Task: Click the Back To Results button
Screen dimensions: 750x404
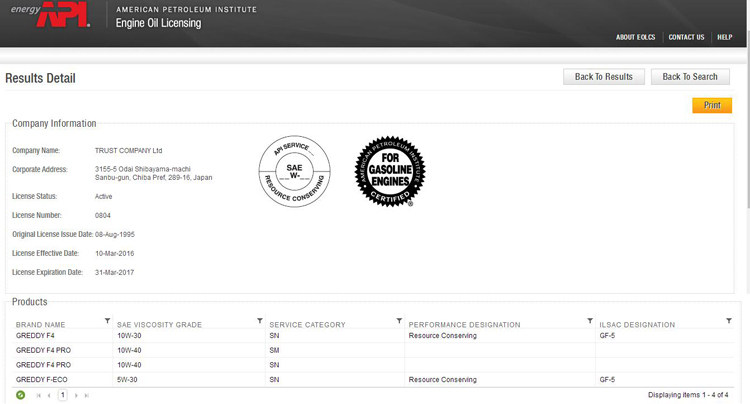Action: point(604,77)
